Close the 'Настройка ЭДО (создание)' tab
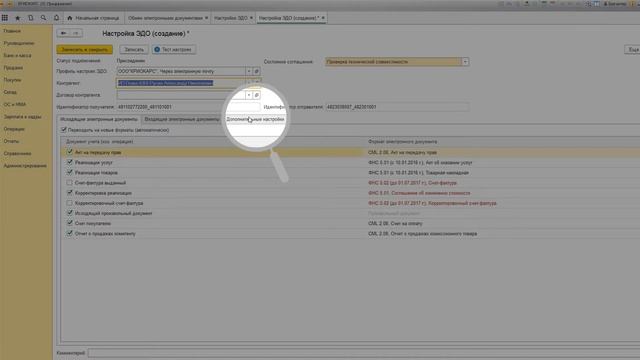The height and width of the screenshot is (360, 640). tap(323, 18)
